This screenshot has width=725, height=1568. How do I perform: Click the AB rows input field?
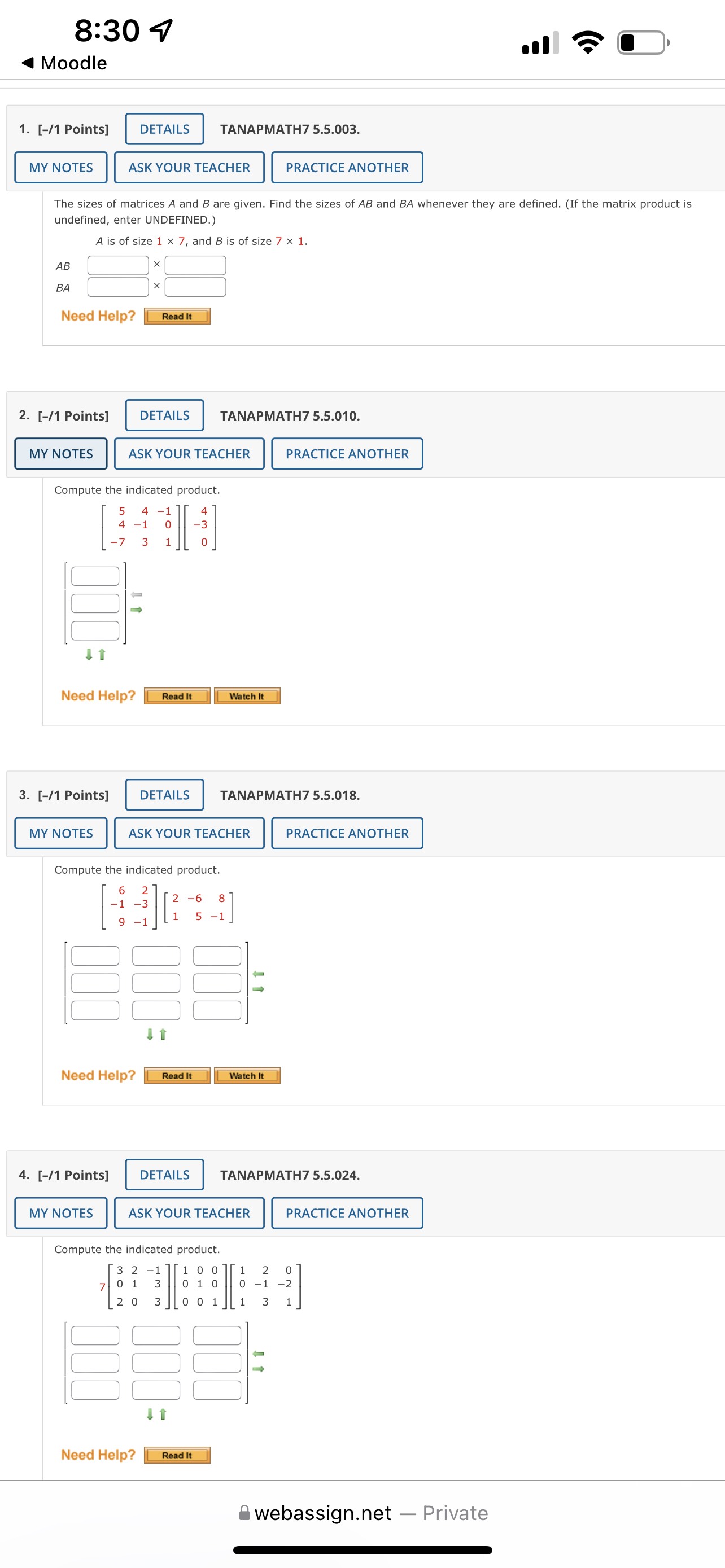click(118, 265)
